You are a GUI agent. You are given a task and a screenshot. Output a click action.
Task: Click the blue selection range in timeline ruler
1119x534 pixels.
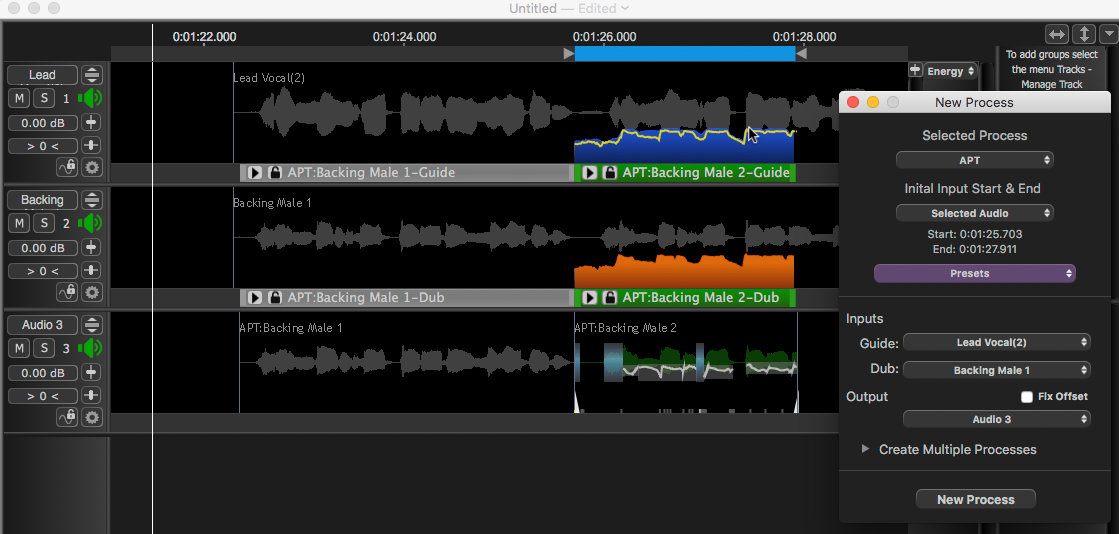685,53
